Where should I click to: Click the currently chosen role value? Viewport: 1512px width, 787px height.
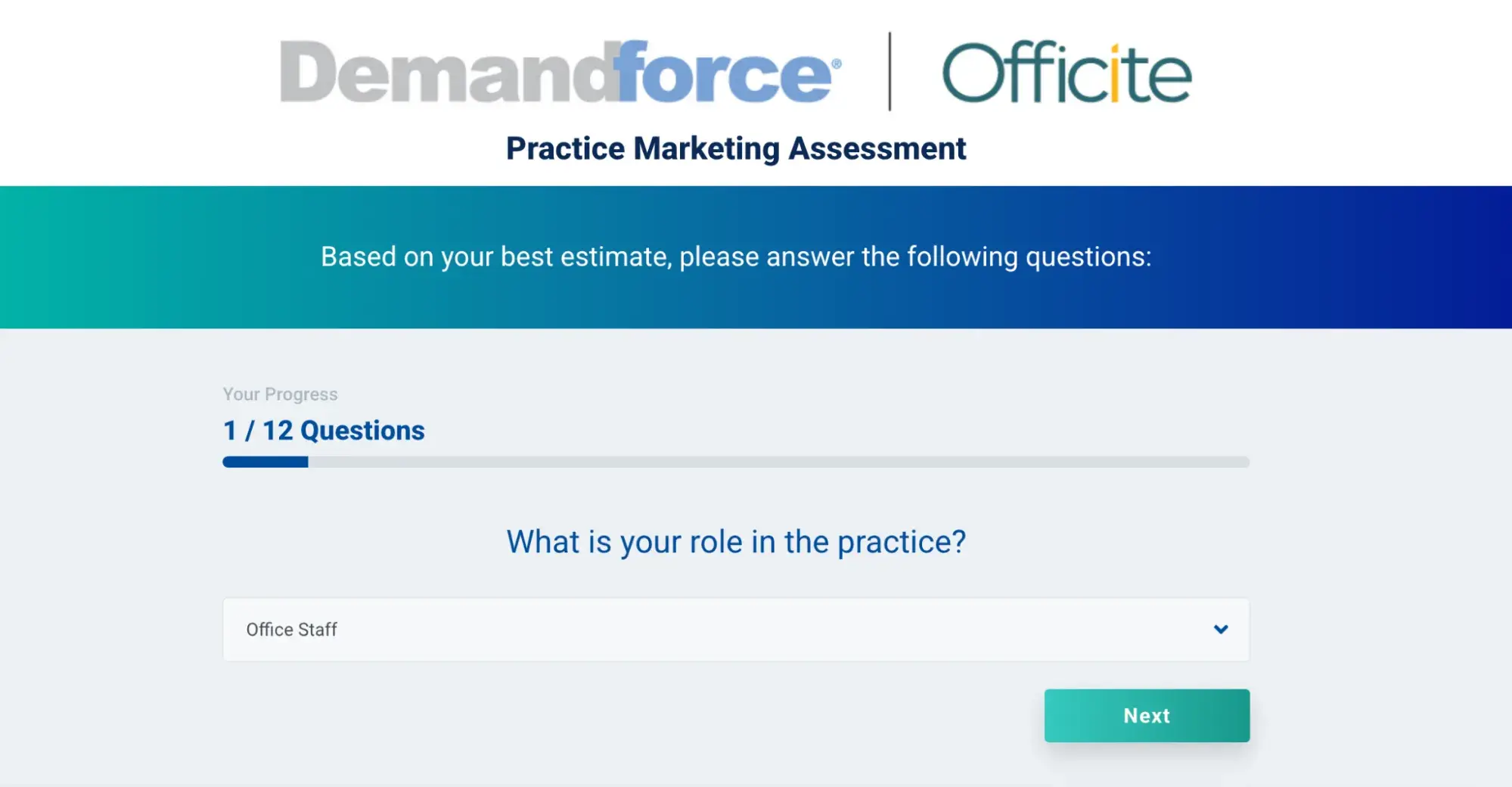pyautogui.click(x=291, y=629)
